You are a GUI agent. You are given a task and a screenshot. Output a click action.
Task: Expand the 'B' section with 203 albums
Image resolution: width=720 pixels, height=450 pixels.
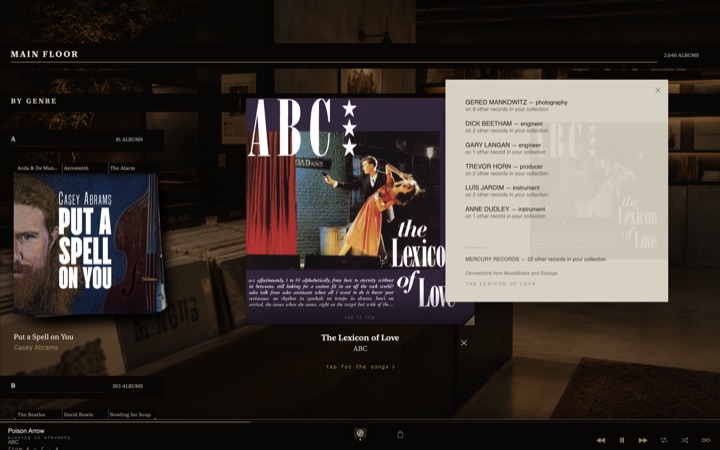point(82,386)
